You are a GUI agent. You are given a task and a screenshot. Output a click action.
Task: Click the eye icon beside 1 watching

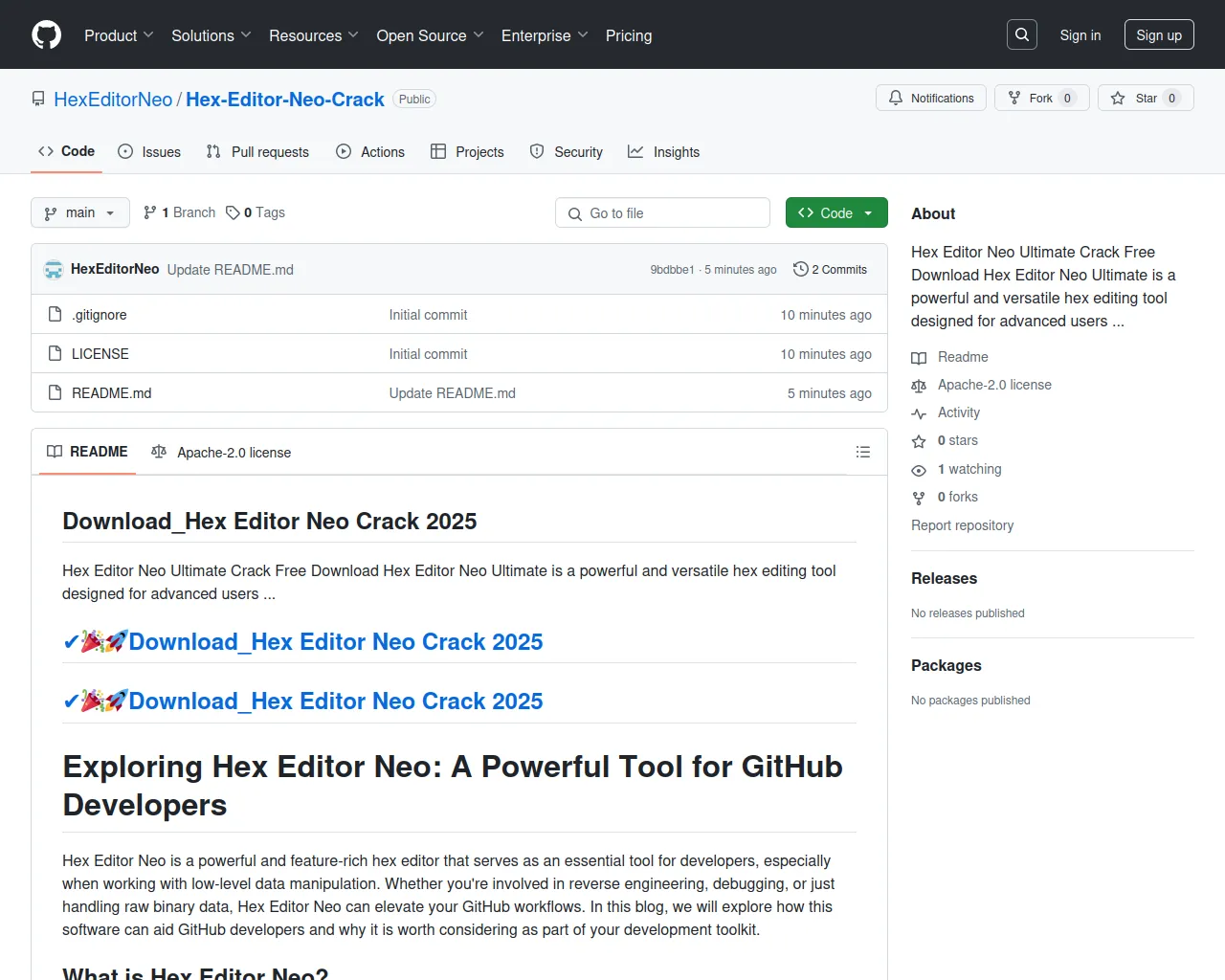(x=919, y=469)
